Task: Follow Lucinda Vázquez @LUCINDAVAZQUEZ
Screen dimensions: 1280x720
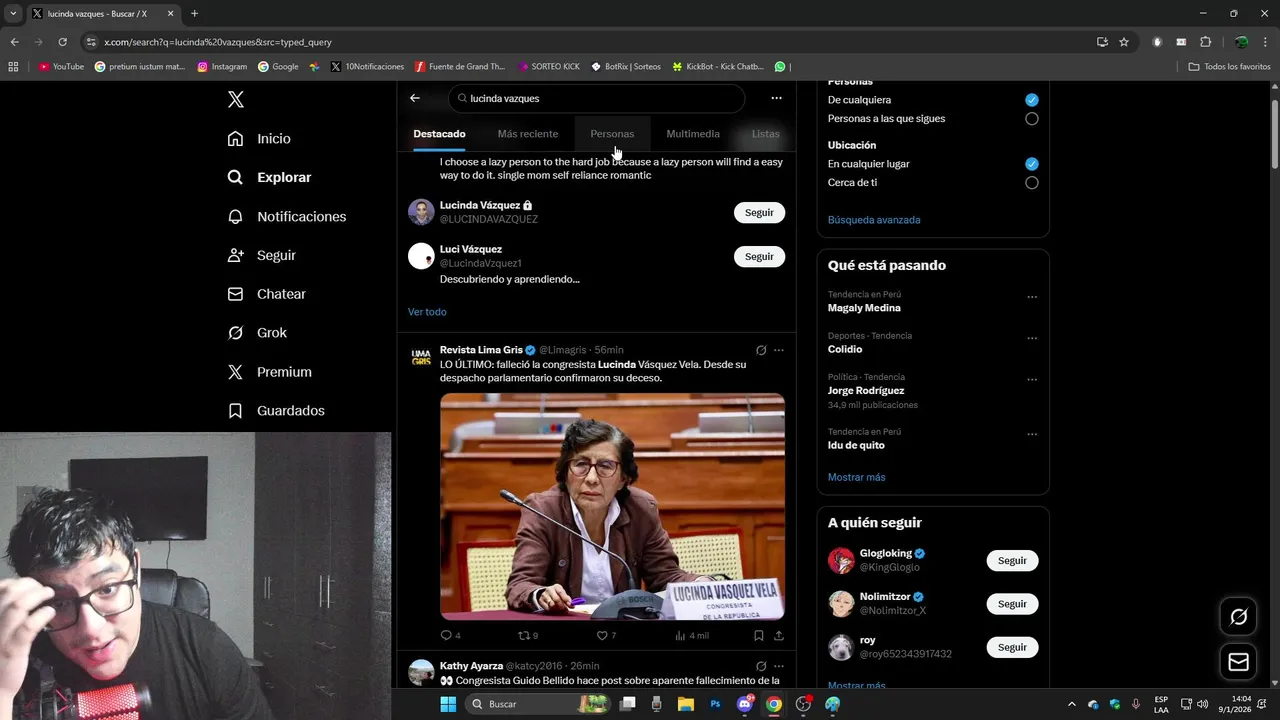Action: [759, 212]
